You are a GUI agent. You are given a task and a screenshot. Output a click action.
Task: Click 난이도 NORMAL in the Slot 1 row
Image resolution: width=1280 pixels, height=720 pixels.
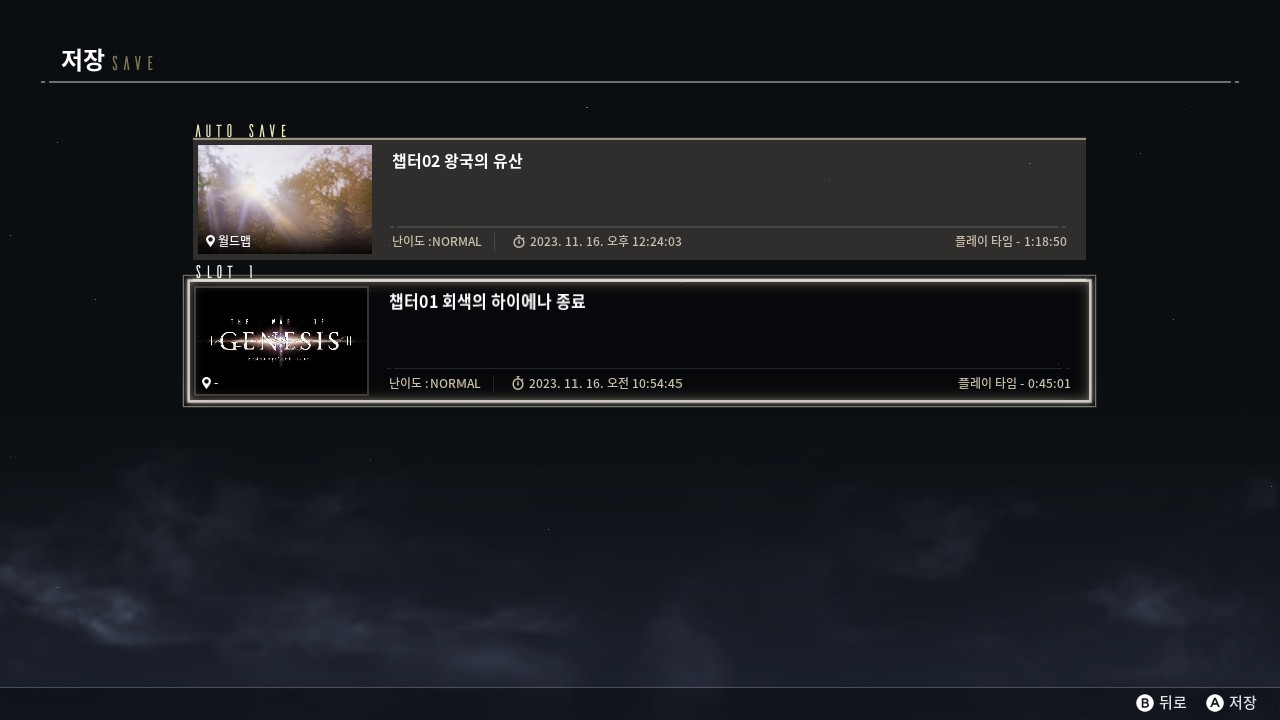[435, 384]
